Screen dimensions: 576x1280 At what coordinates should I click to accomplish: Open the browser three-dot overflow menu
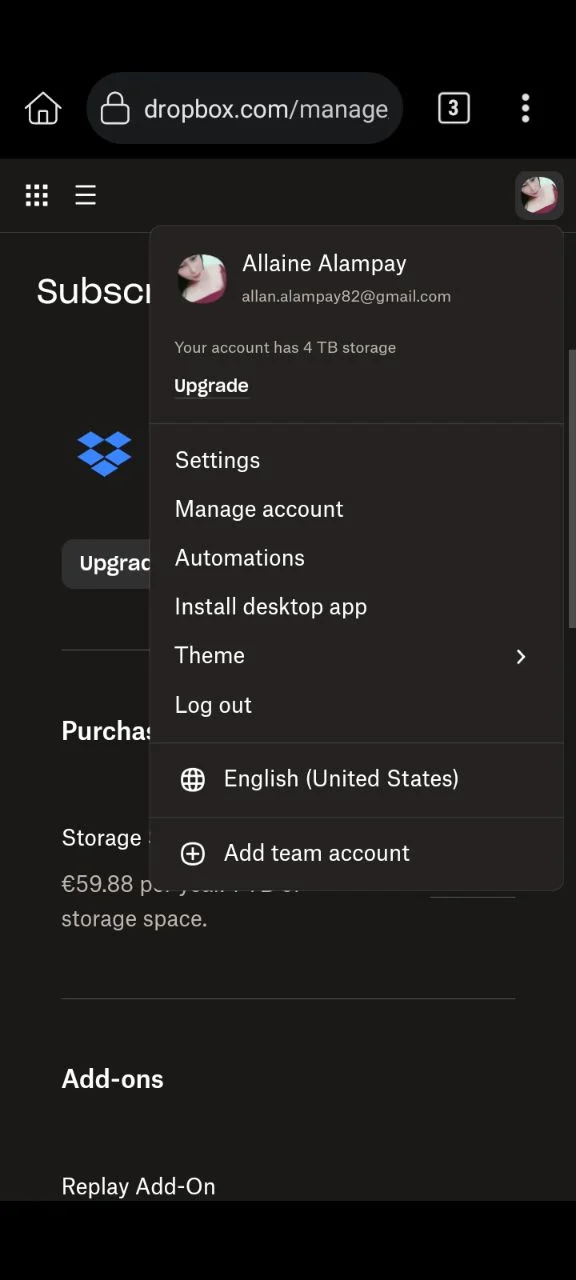click(525, 108)
